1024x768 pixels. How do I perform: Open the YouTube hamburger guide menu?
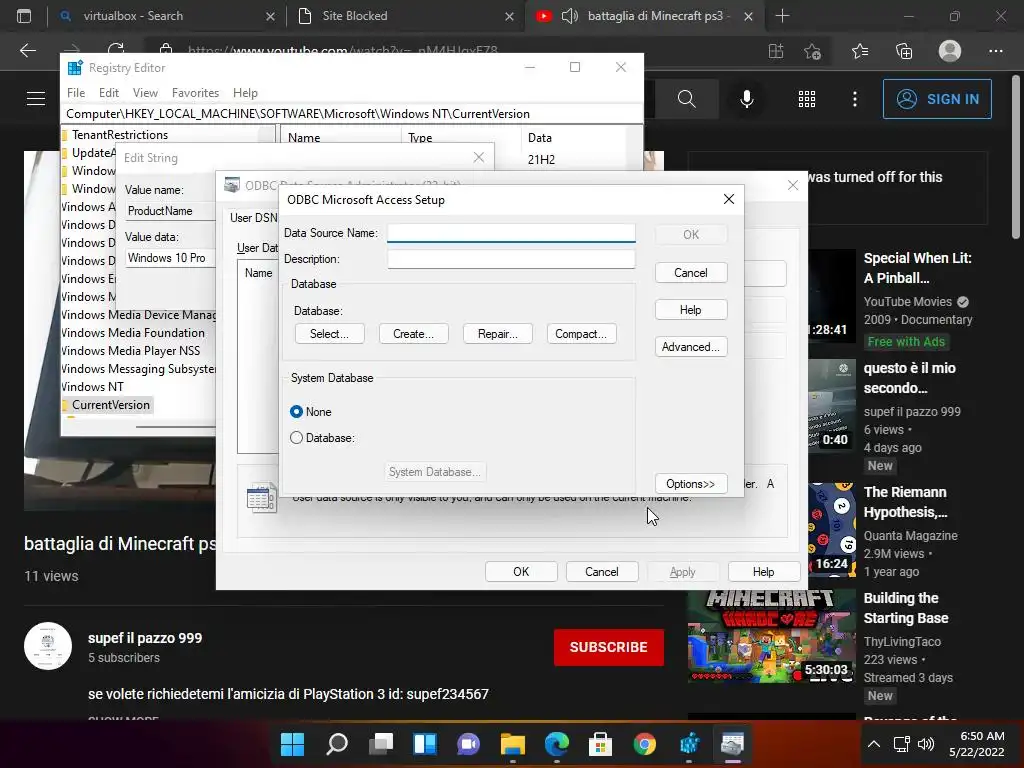coord(36,99)
